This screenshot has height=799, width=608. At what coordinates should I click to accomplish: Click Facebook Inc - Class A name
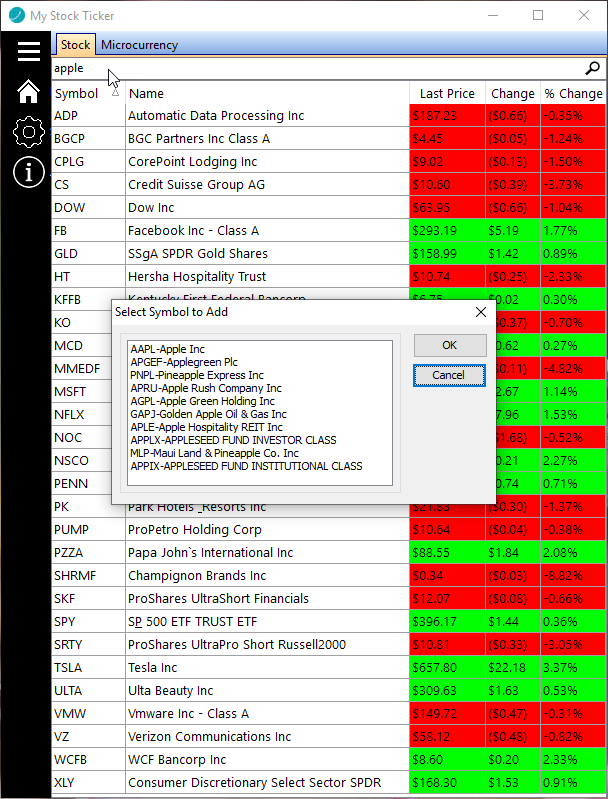point(268,231)
